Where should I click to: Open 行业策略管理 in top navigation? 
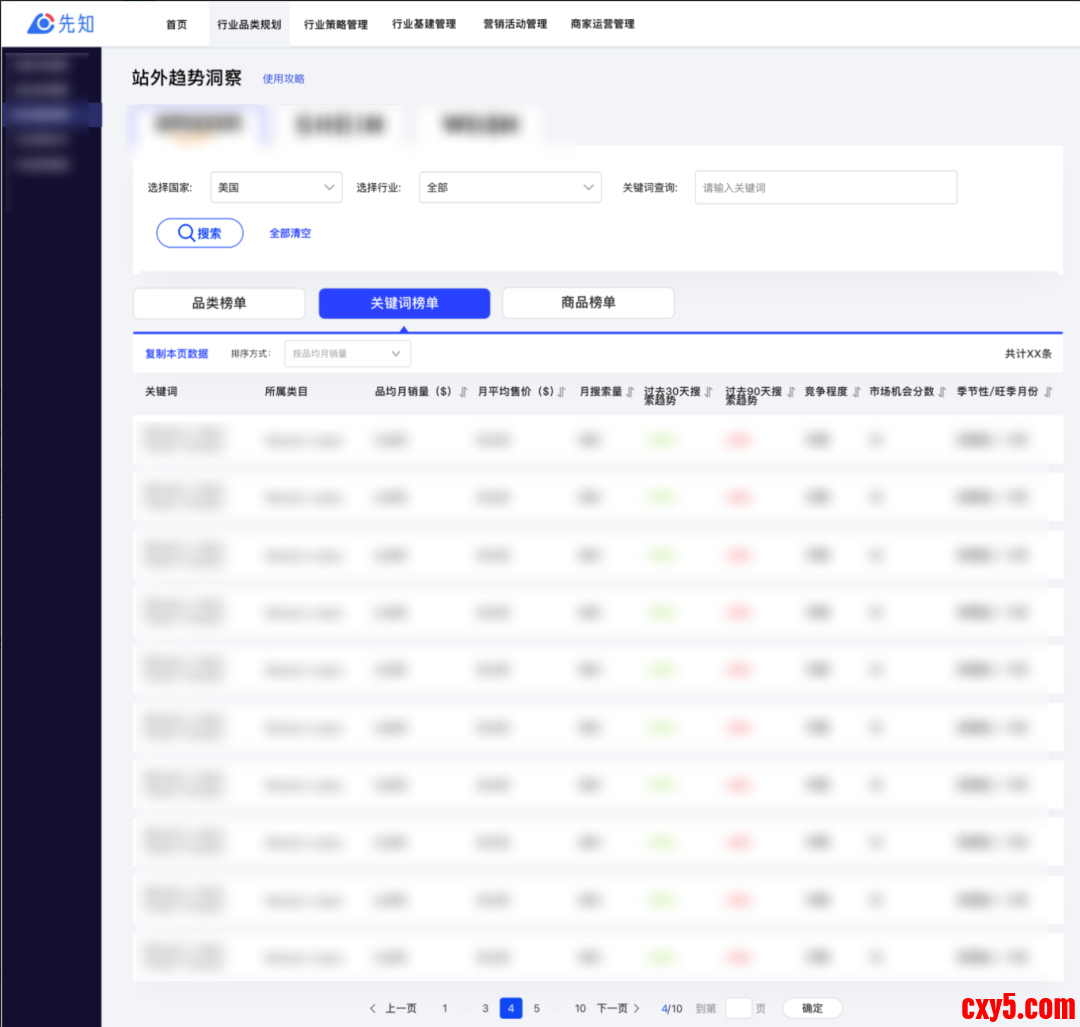336,24
